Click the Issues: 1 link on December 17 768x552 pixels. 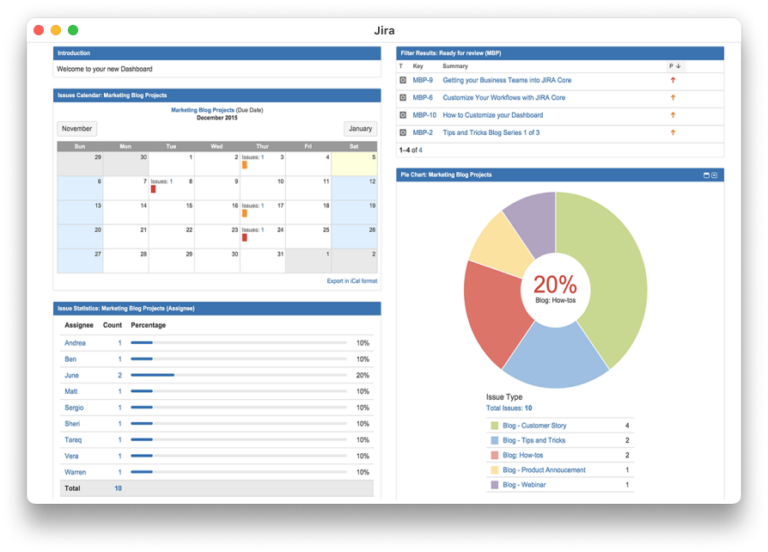(253, 206)
